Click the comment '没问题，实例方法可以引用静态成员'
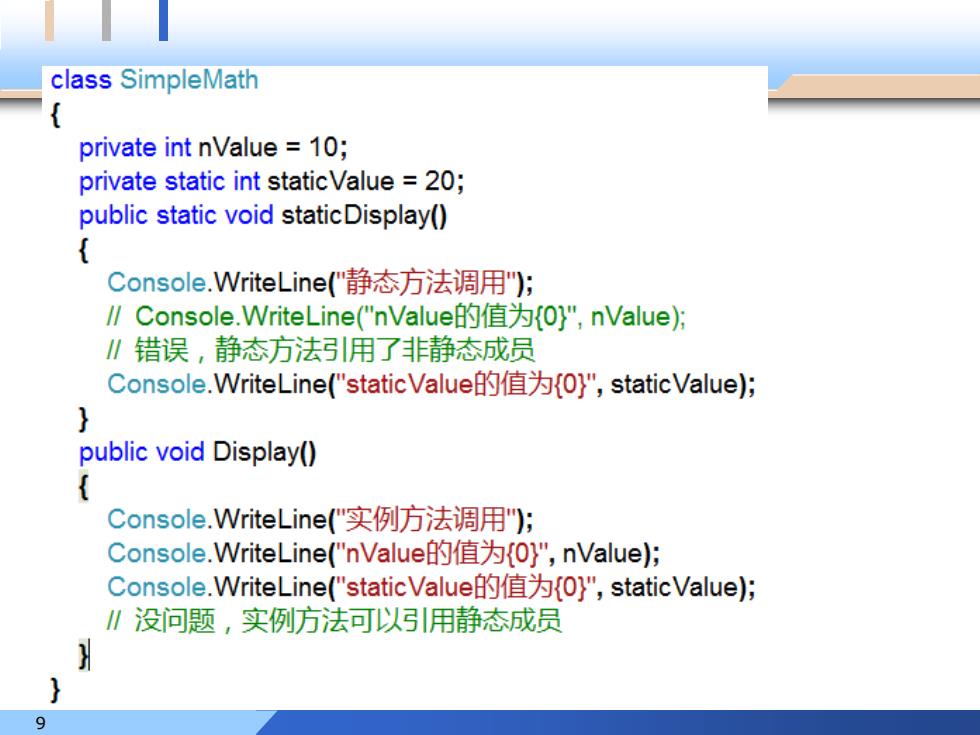The image size is (980, 735). [334, 621]
